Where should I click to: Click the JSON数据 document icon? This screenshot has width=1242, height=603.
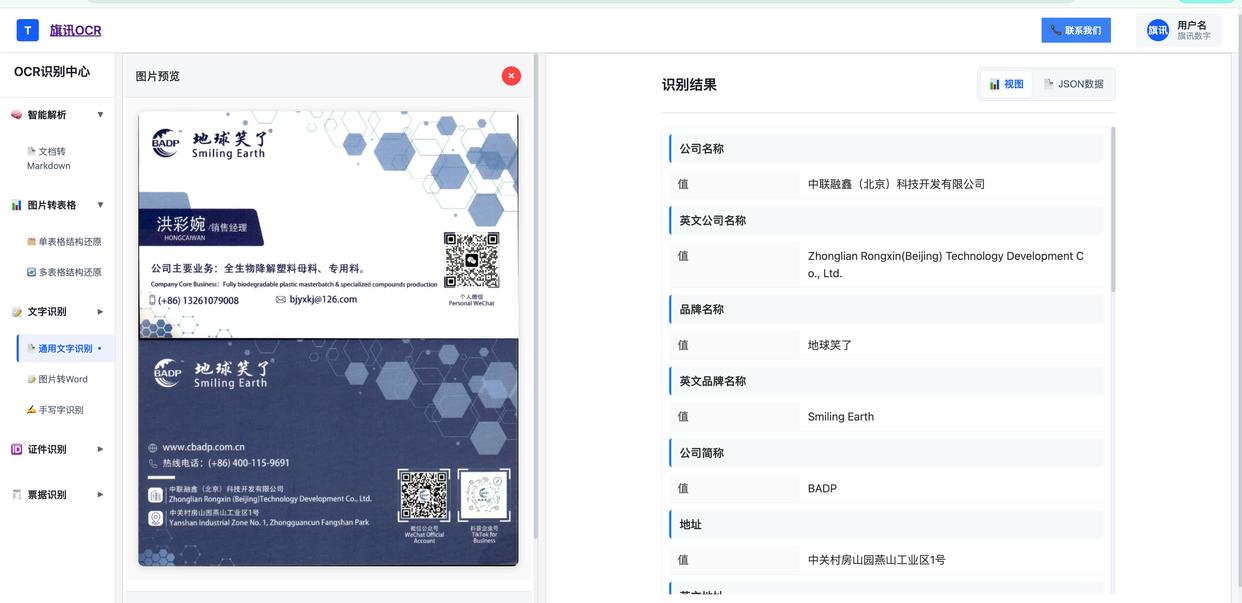coord(1049,84)
